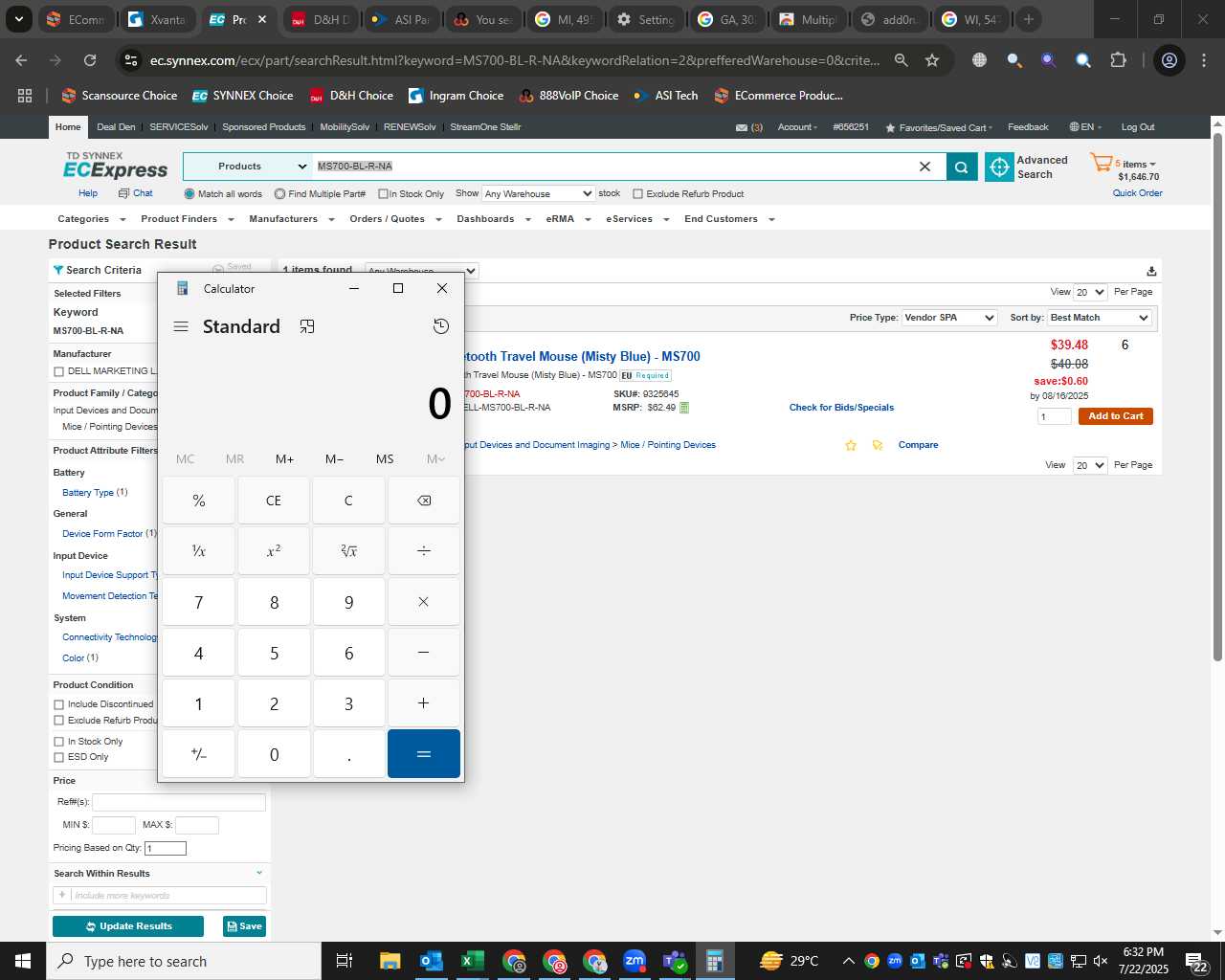
Task: Check In Stock Only under Product Condition
Action: tap(59, 742)
